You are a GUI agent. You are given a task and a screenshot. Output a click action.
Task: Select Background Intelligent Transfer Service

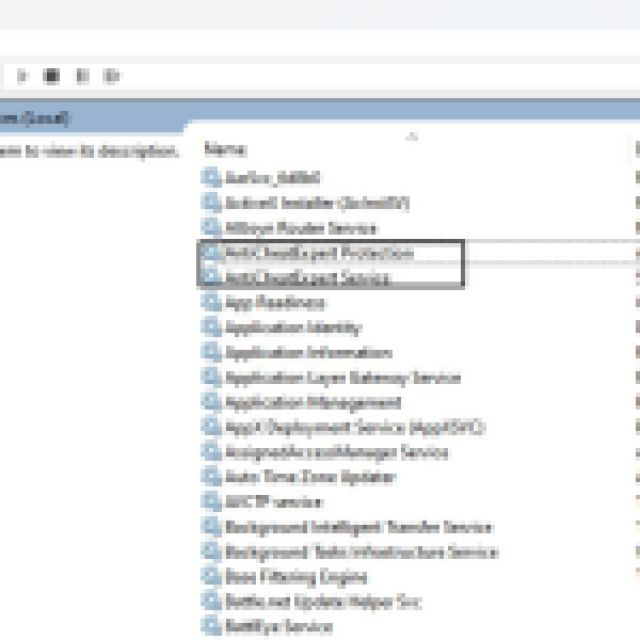tap(358, 527)
